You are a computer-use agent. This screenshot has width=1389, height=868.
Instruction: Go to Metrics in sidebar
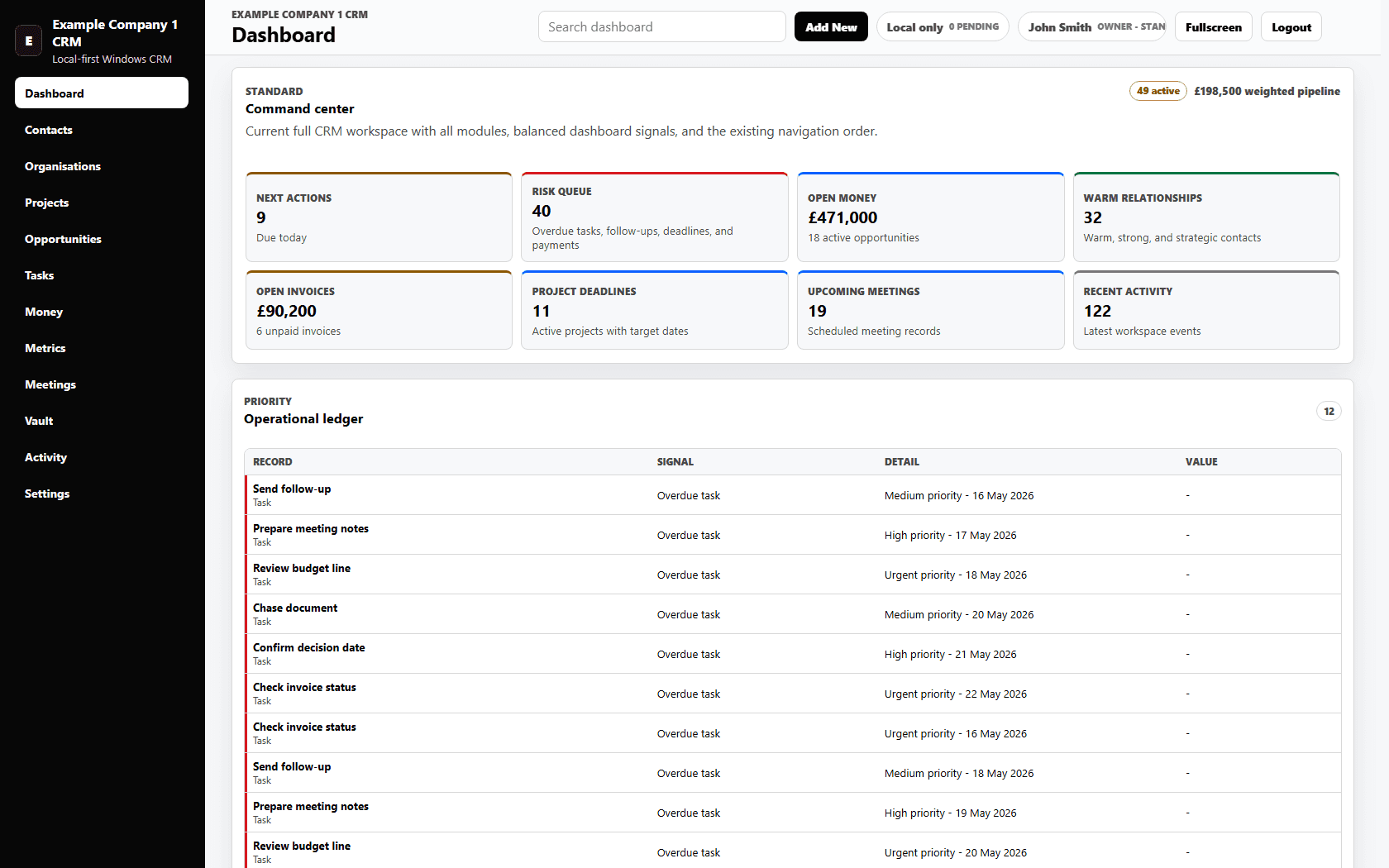click(102, 348)
